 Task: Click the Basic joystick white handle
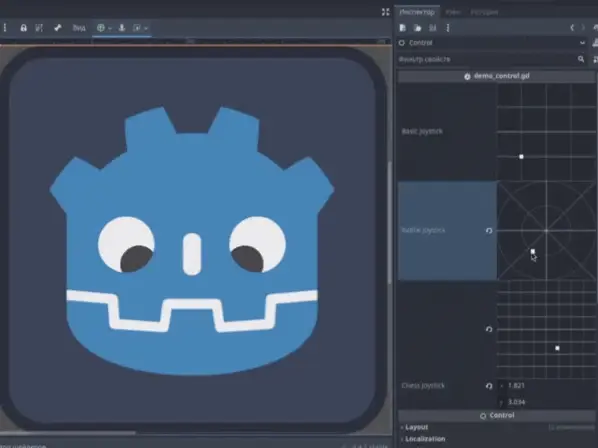[x=521, y=157]
